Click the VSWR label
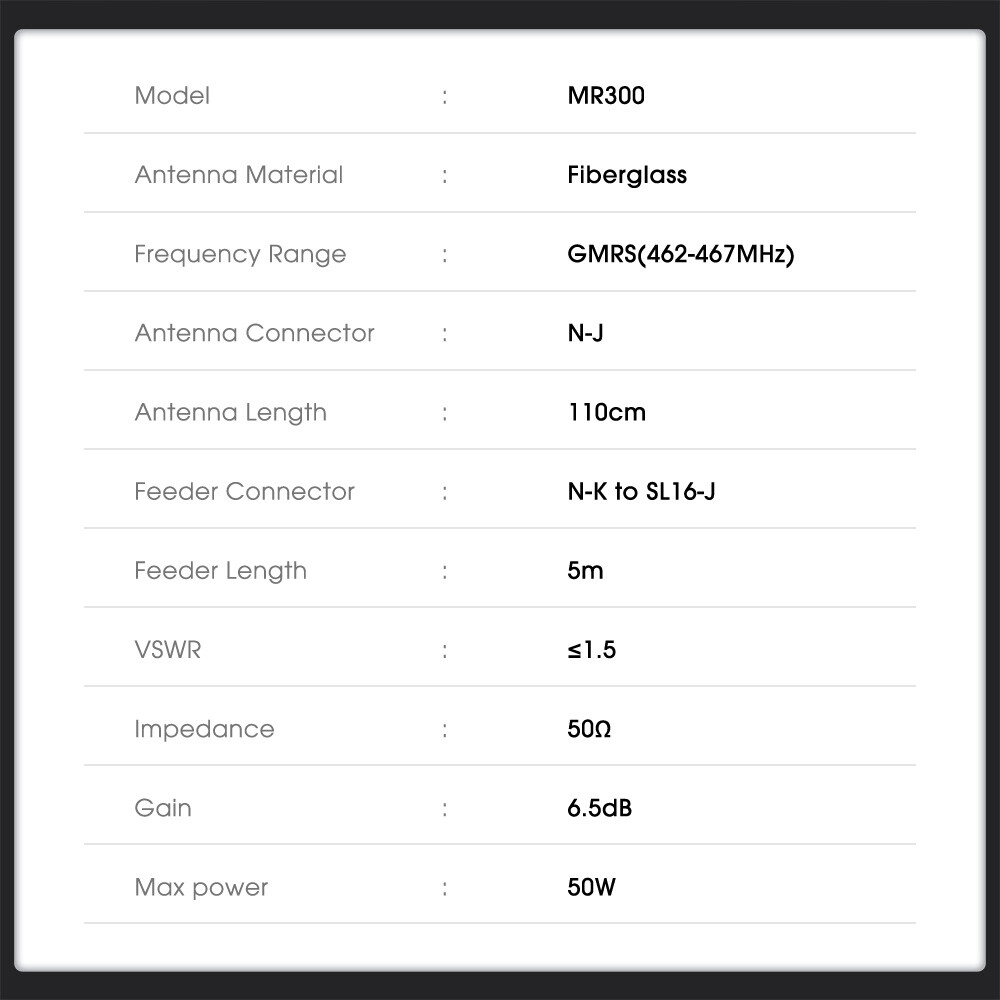Image resolution: width=1000 pixels, height=1000 pixels. pyautogui.click(x=167, y=649)
